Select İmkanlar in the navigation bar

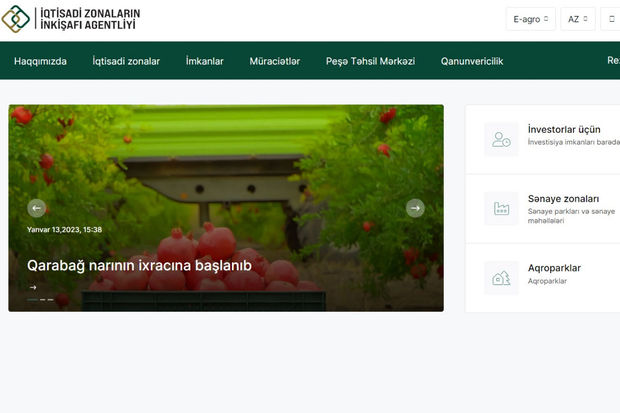pyautogui.click(x=205, y=61)
